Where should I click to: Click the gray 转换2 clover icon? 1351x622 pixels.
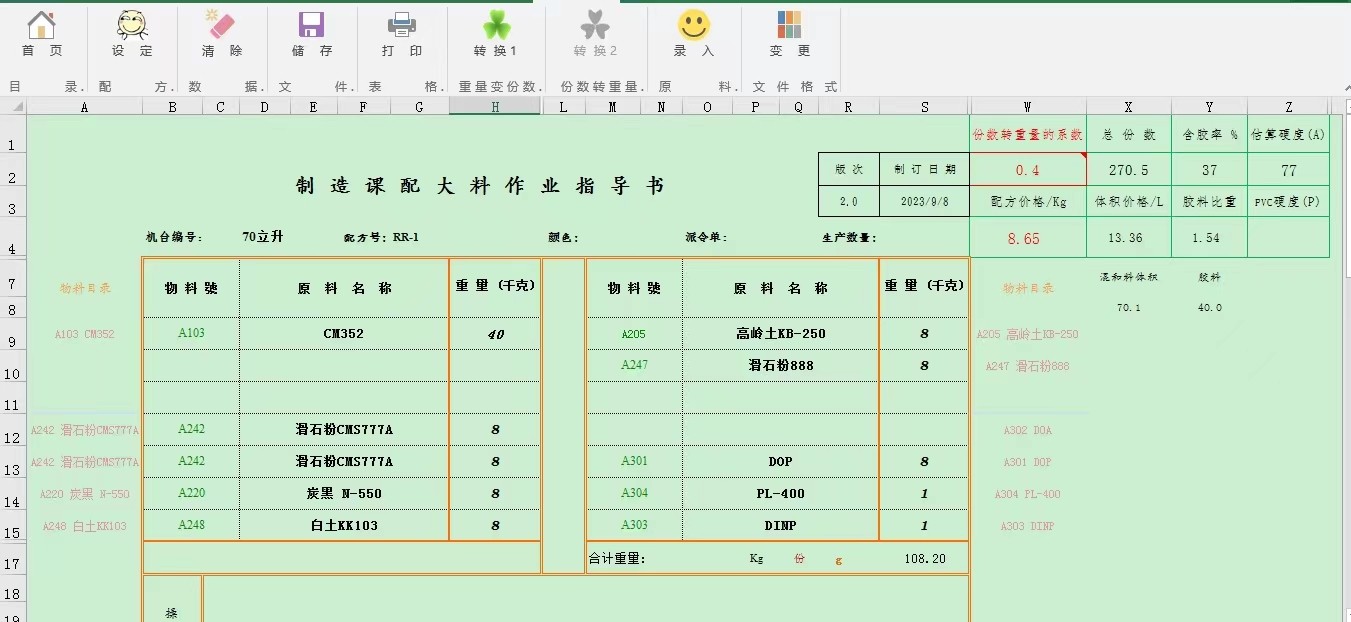point(595,26)
